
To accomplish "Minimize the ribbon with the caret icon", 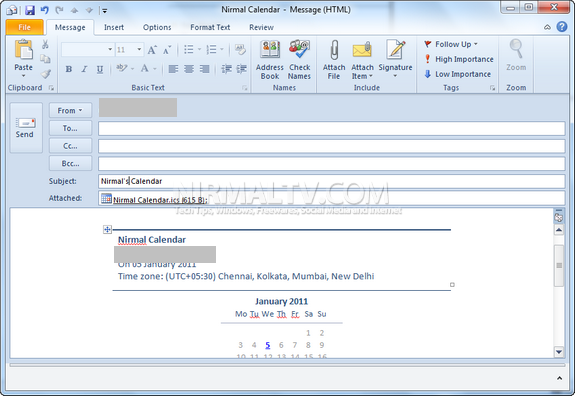I will pyautogui.click(x=547, y=27).
